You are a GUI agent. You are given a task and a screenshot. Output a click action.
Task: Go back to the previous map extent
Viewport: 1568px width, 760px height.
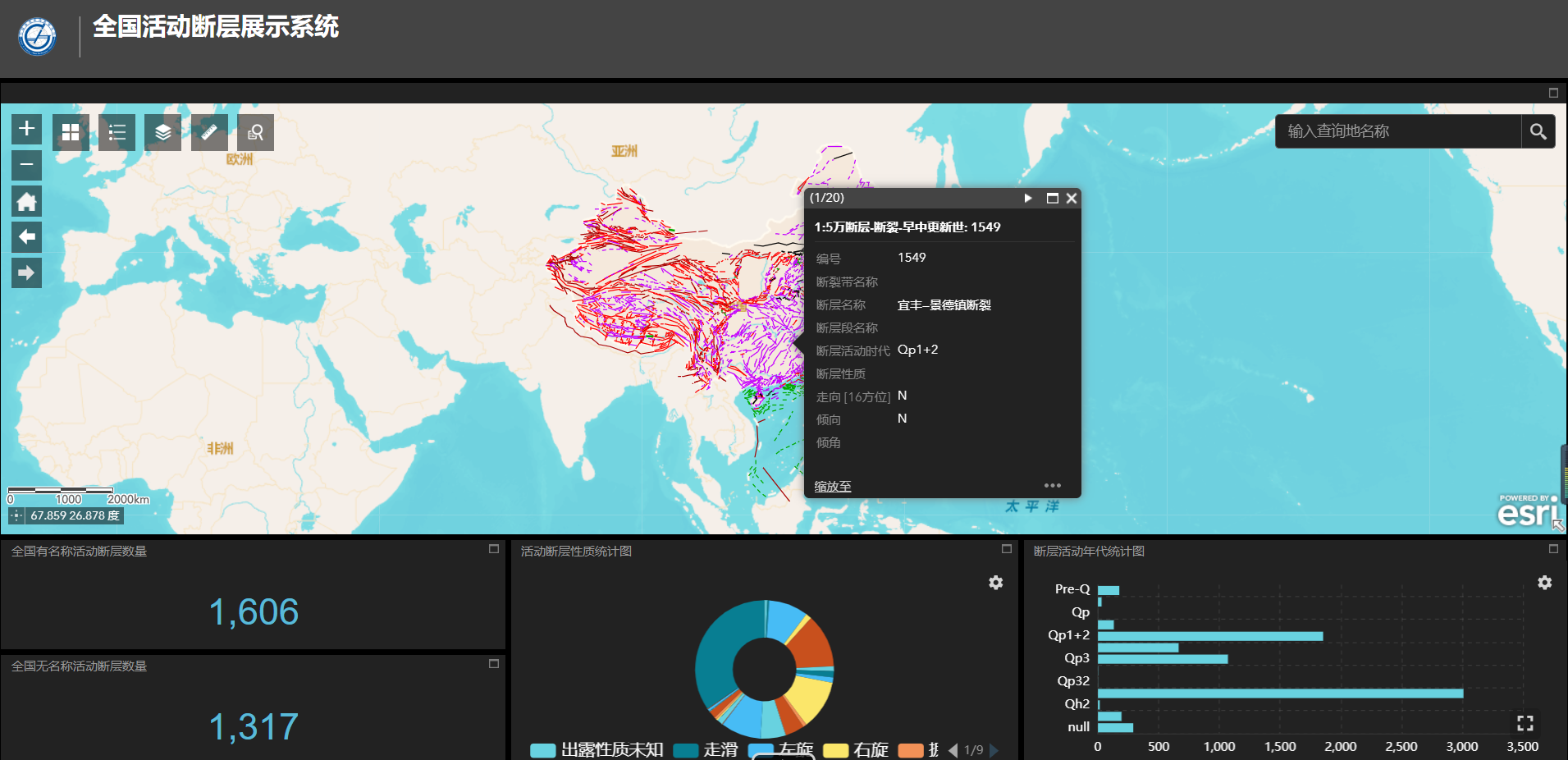pos(26,237)
